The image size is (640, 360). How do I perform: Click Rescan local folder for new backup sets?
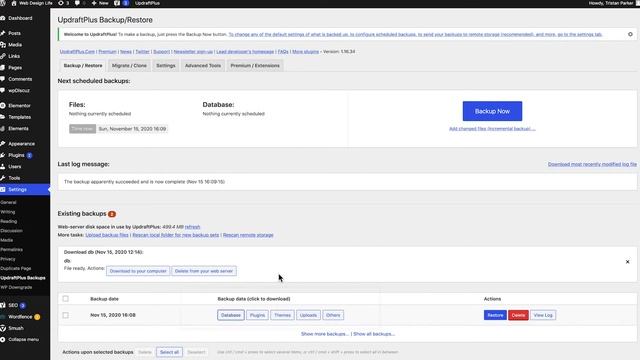pos(176,235)
